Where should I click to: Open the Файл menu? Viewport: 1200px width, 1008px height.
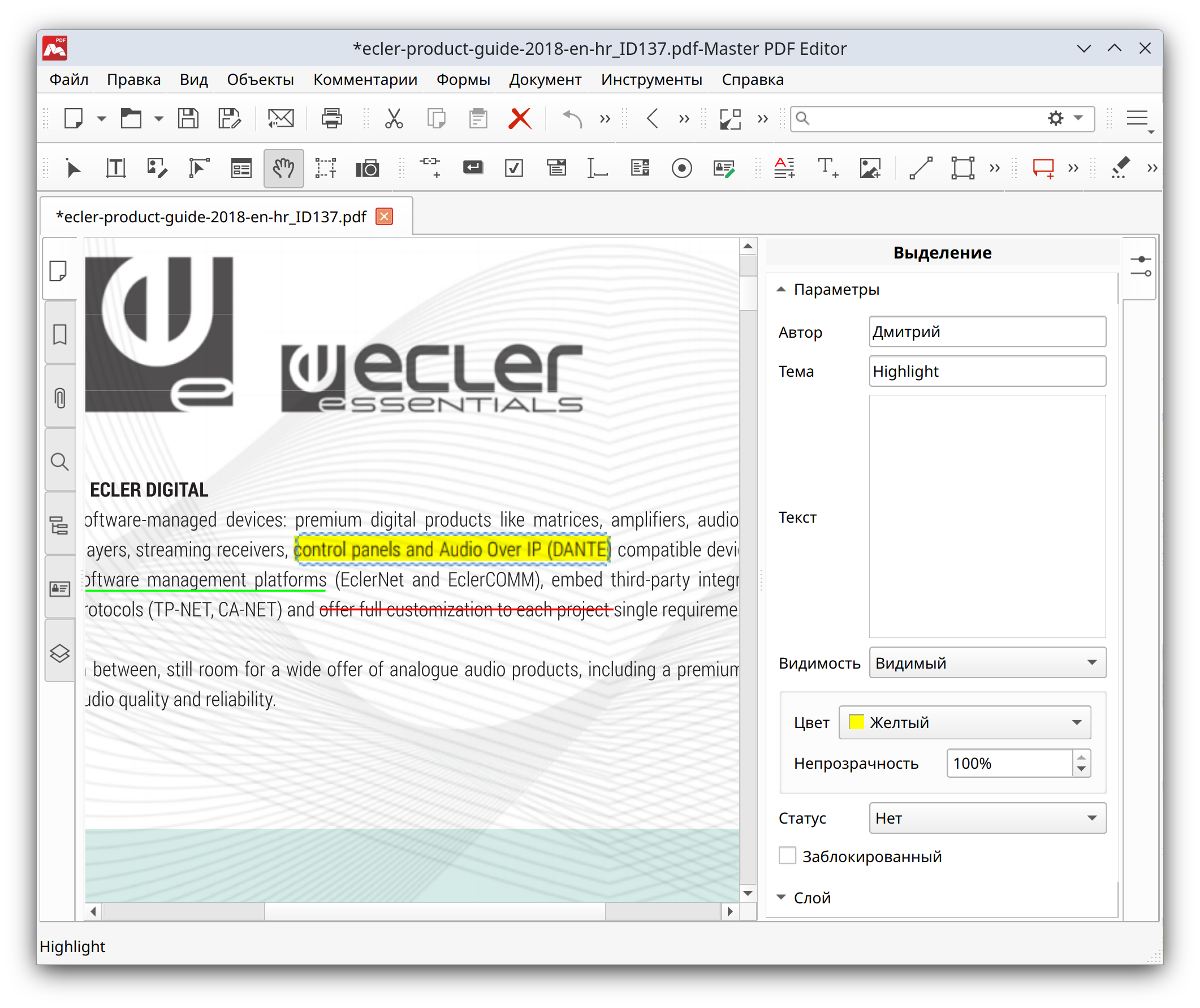(68, 79)
